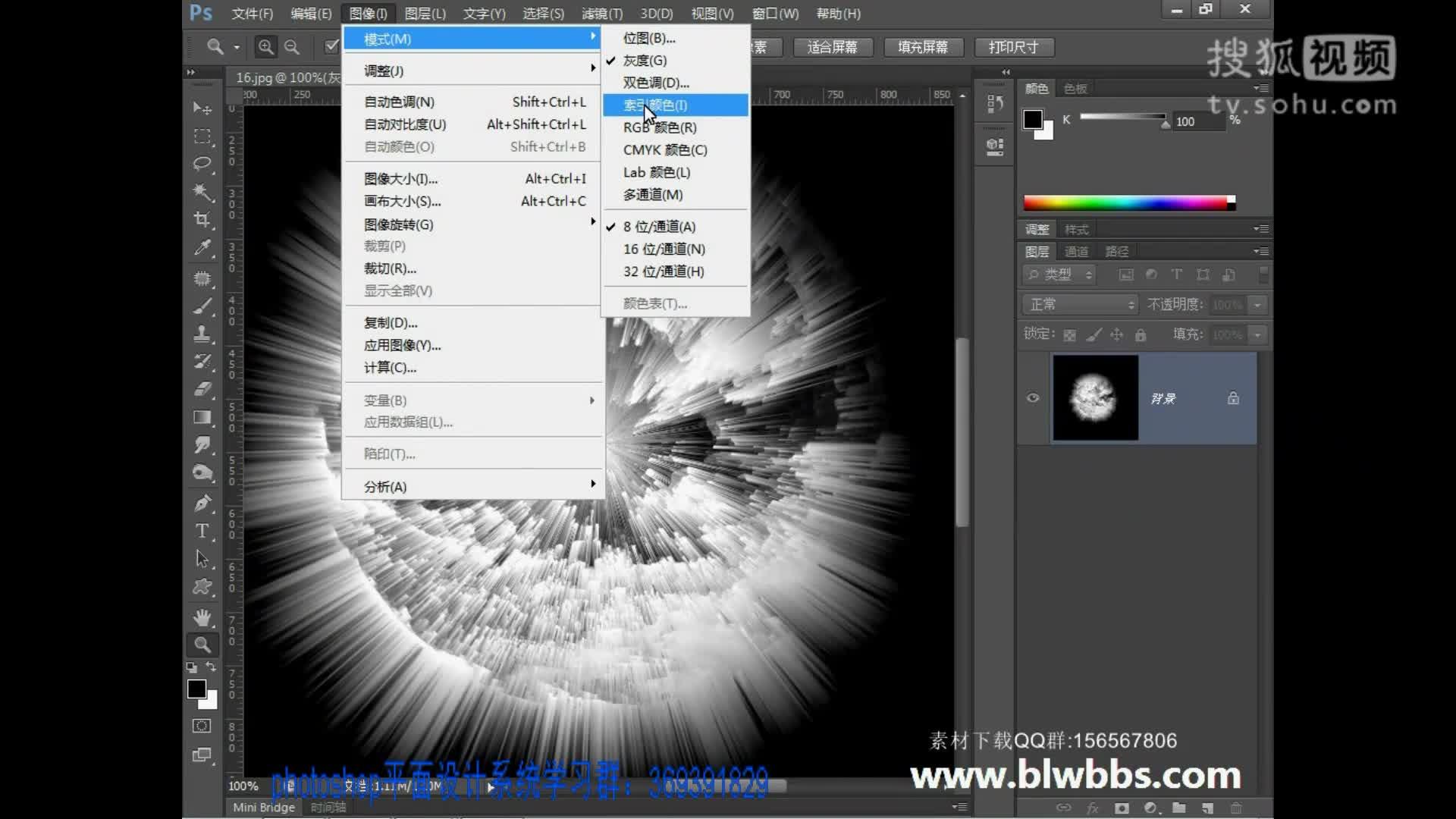
Task: Select 16 位/通道 bit depth option
Action: [x=664, y=249]
